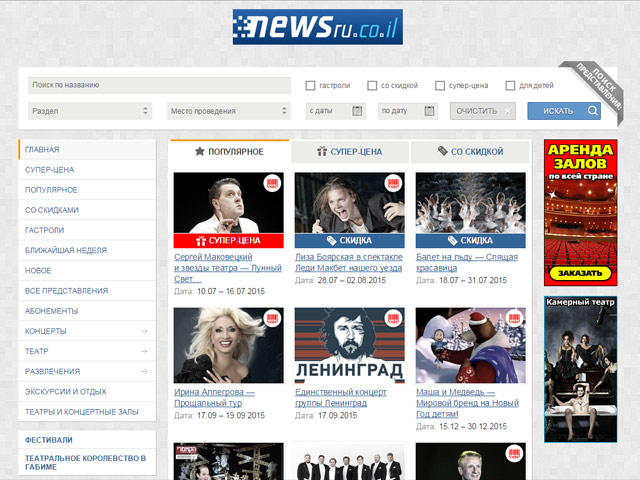The width and height of the screenshot is (640, 480).
Task: Open 'Ирина Аллегрова — Прощальный тур' link
Action: pos(214,398)
